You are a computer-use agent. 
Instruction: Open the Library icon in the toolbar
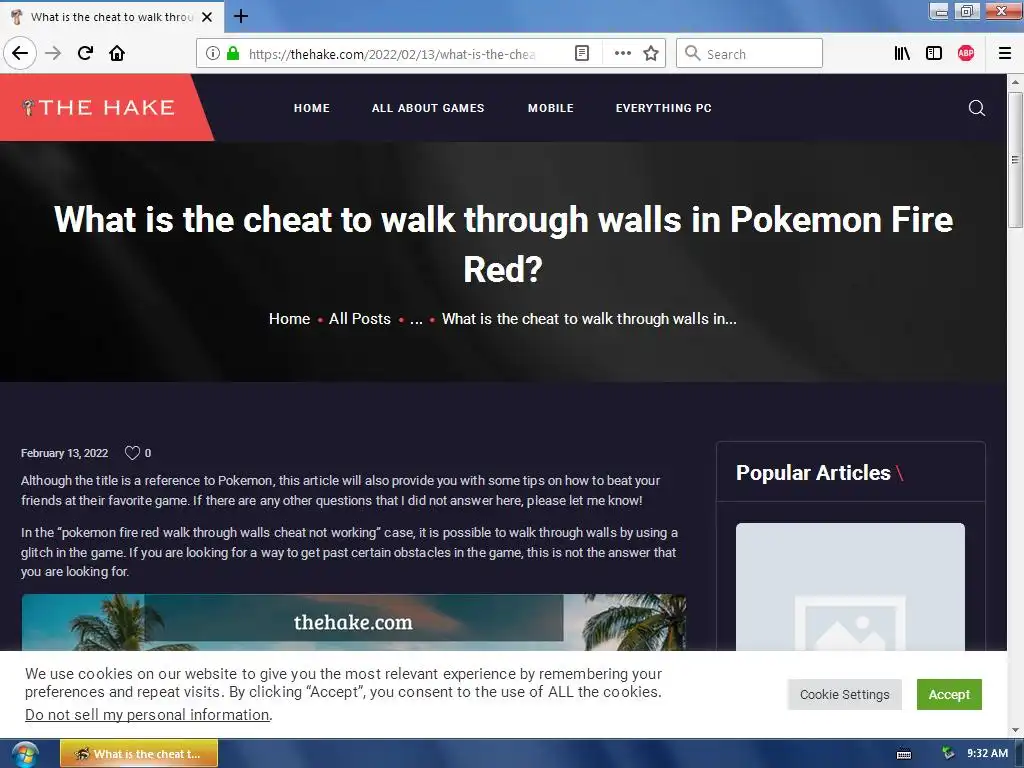tap(902, 53)
